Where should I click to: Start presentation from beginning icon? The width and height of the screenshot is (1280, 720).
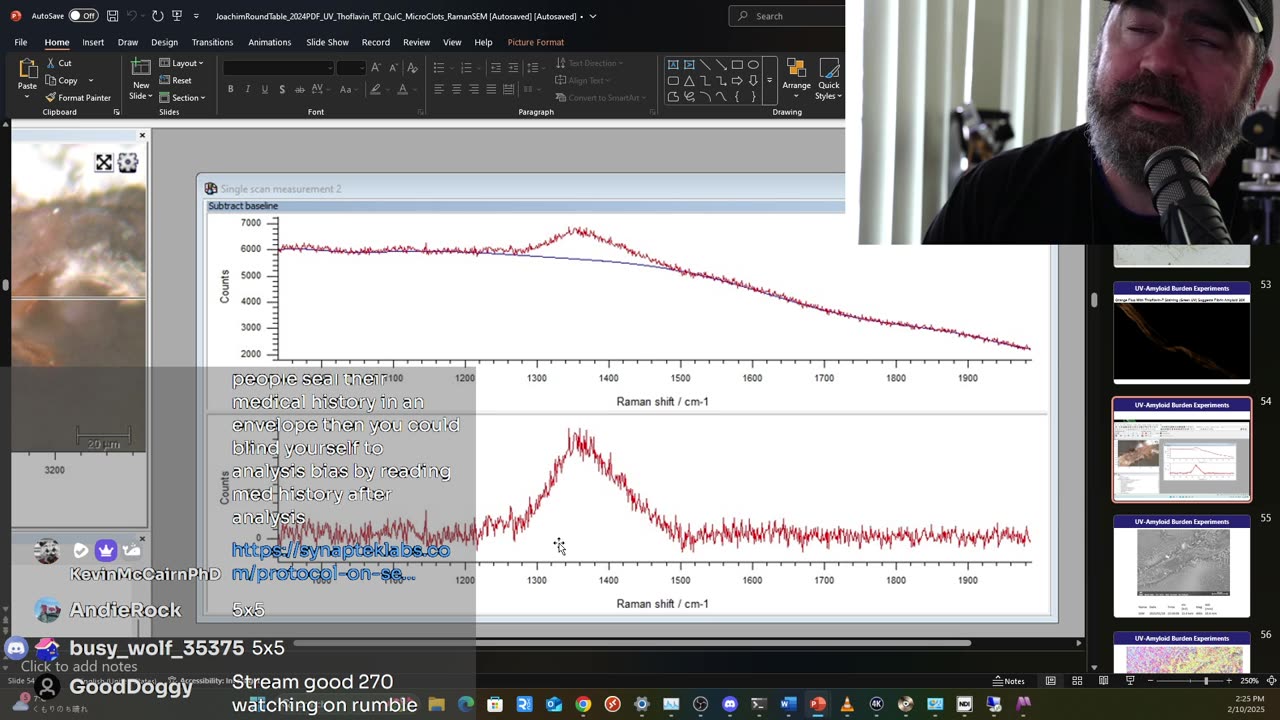click(x=177, y=16)
